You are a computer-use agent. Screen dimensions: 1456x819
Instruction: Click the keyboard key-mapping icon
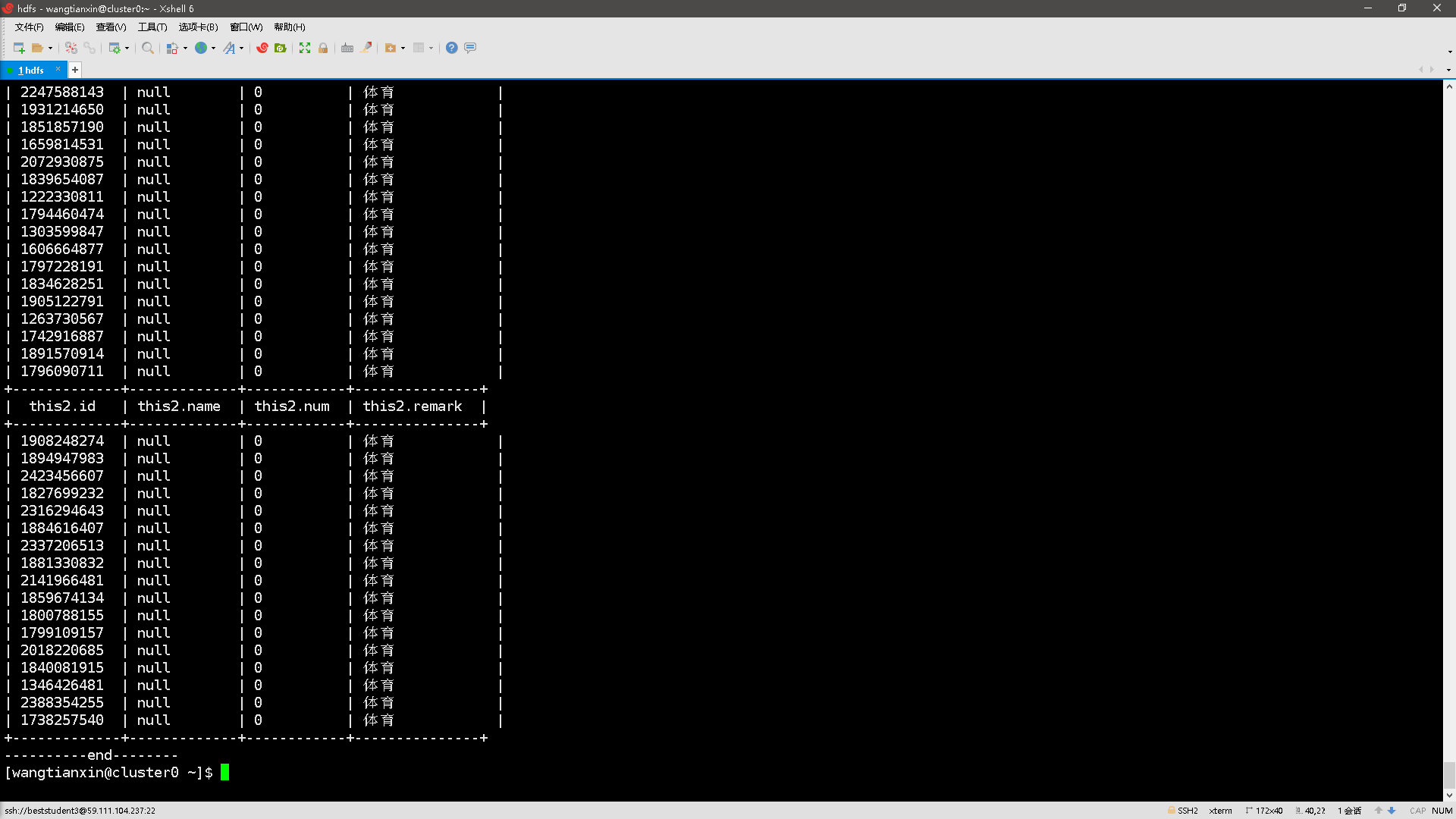coord(347,48)
